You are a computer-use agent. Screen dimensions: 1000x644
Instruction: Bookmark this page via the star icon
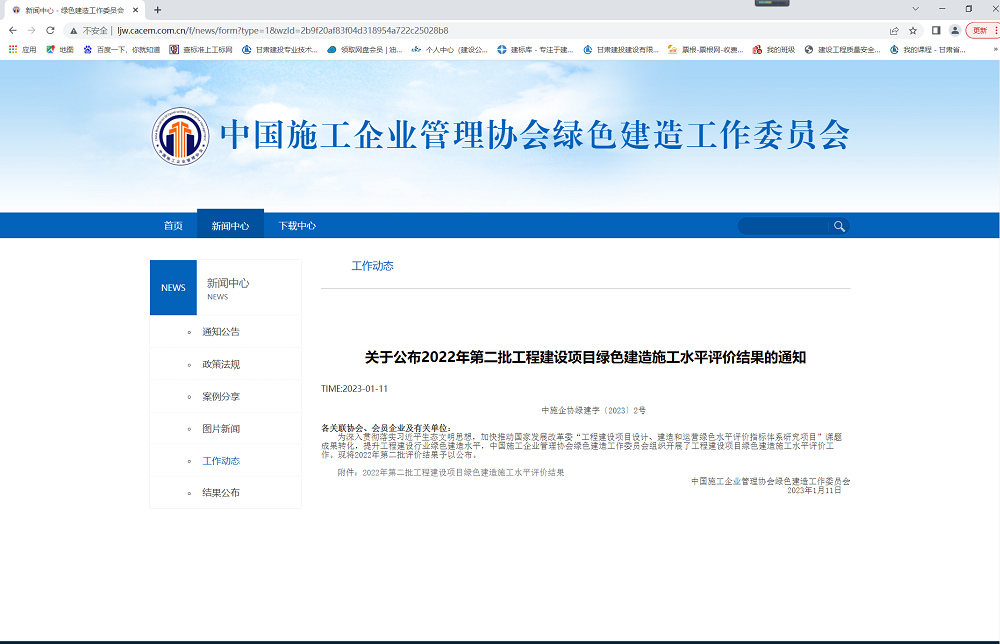(913, 30)
